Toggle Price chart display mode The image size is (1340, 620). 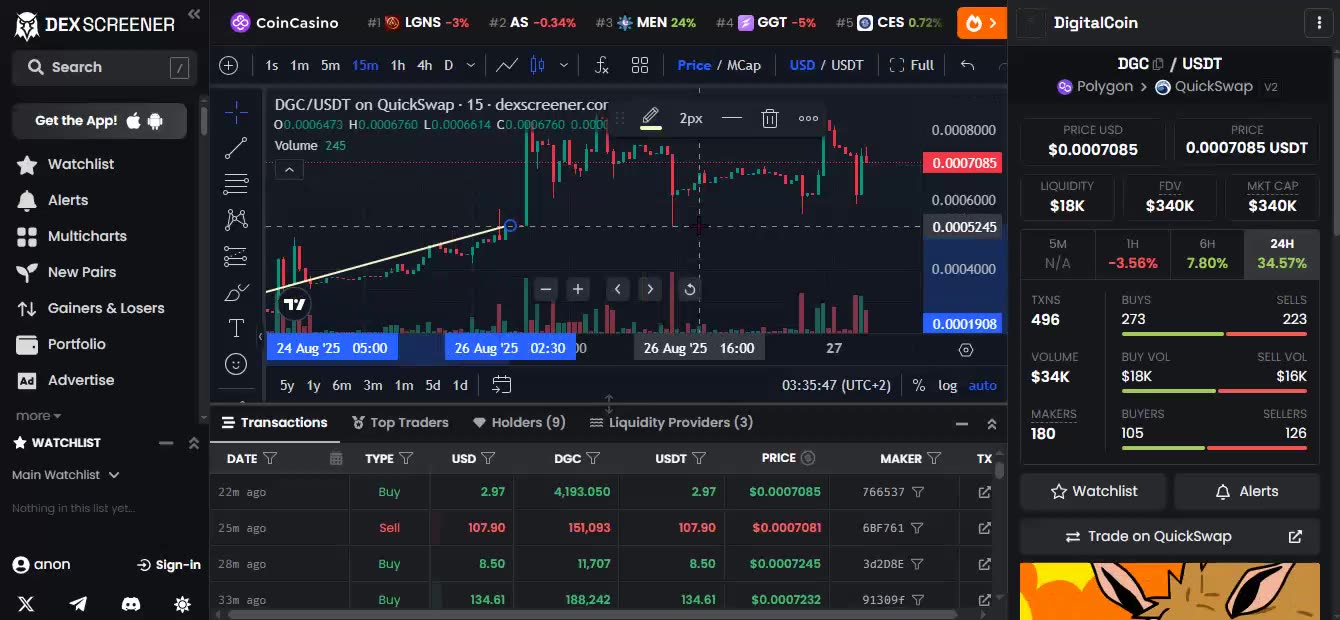coord(694,65)
